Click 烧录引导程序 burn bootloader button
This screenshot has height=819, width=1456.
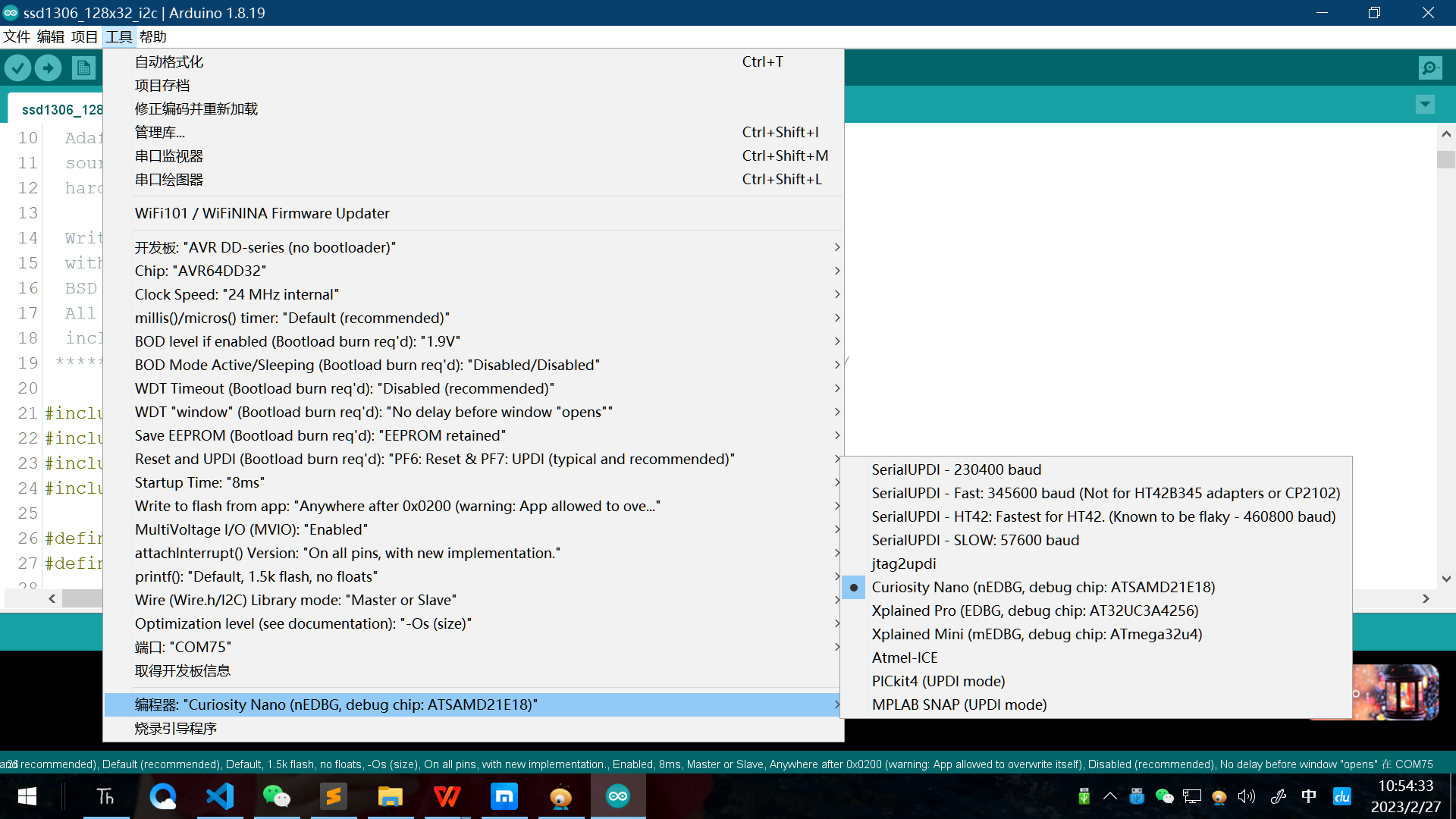(175, 728)
